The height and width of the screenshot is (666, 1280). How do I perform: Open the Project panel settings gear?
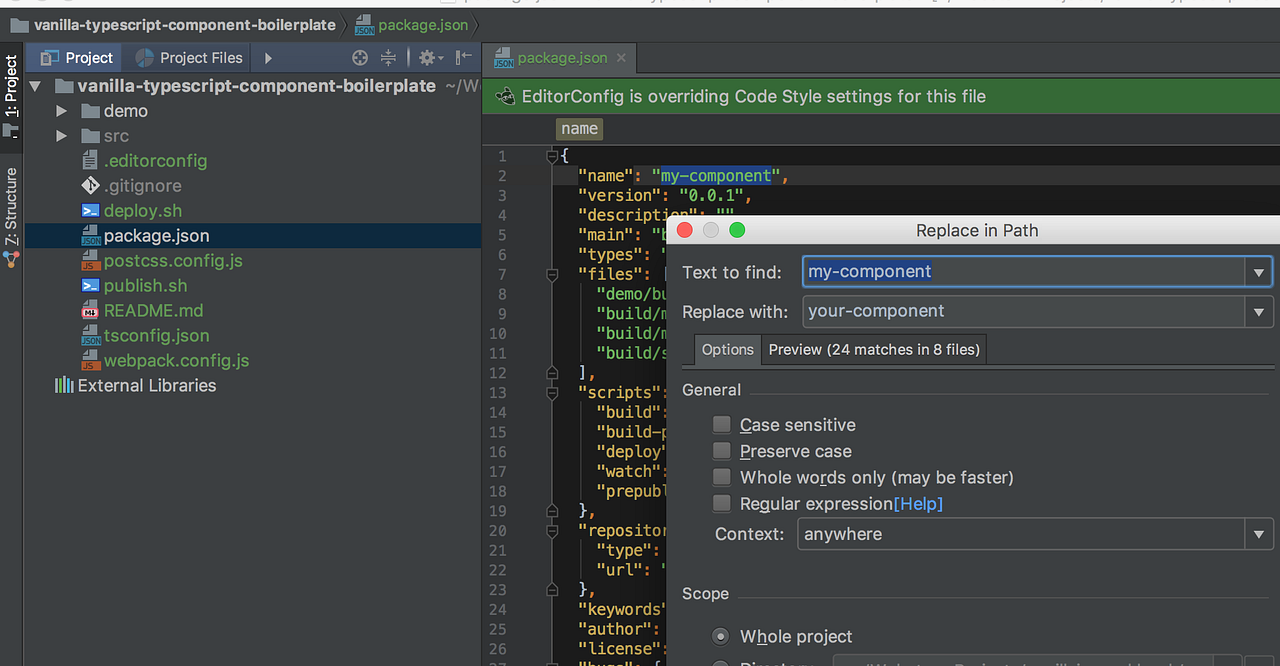(428, 58)
